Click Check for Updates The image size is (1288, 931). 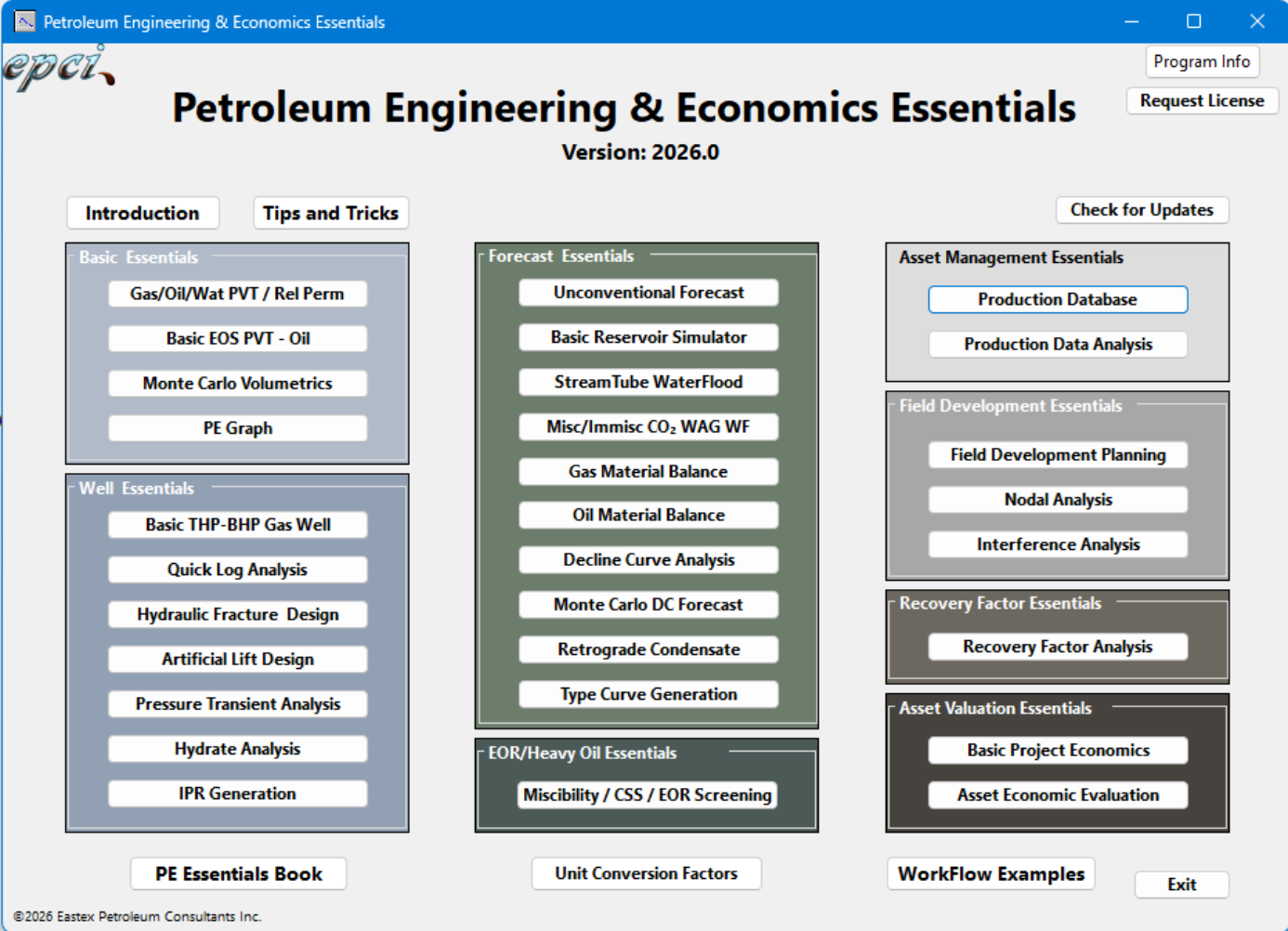click(1141, 210)
